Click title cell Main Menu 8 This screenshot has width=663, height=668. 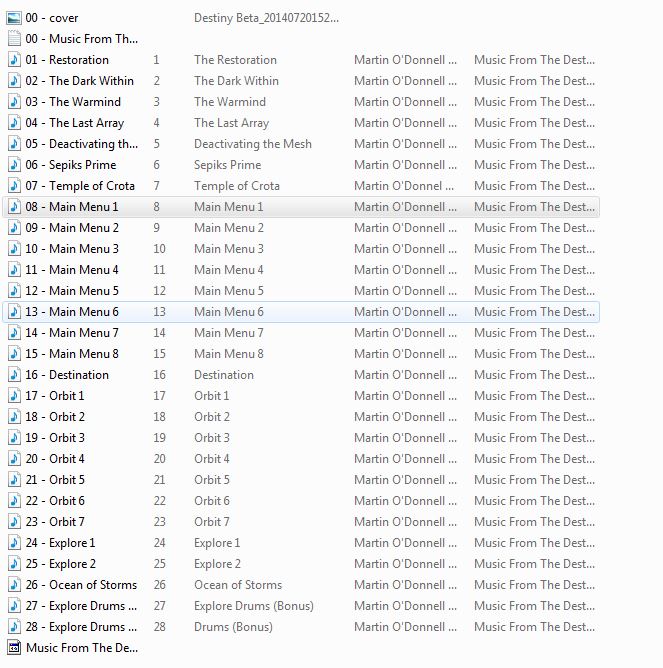point(228,354)
